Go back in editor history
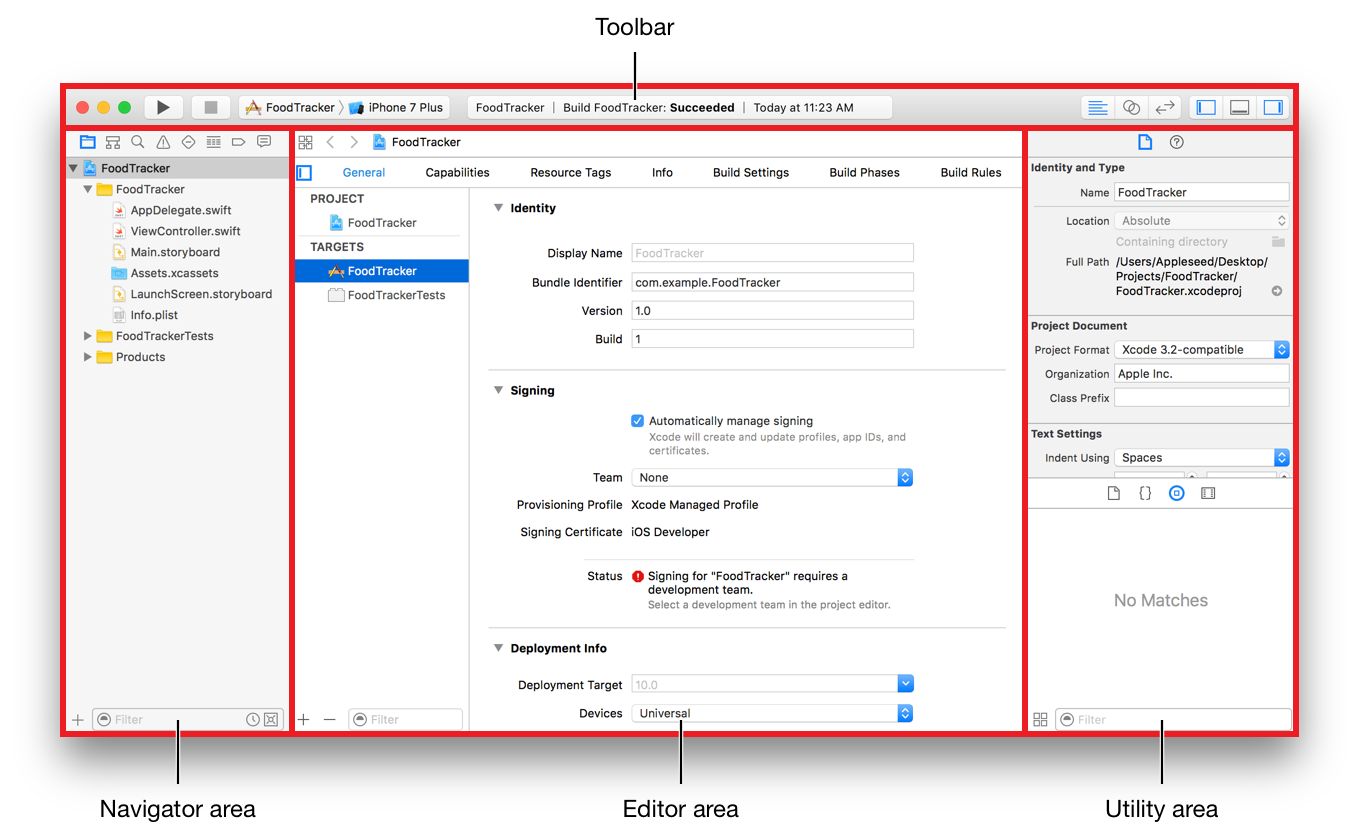 click(x=331, y=142)
